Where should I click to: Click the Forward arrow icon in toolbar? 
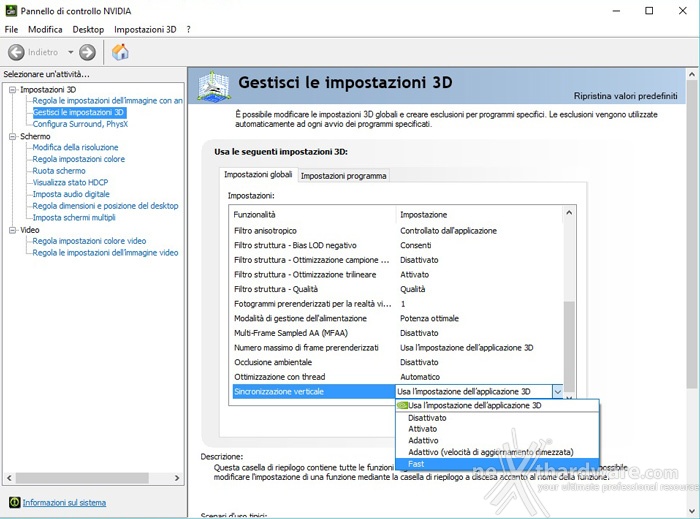pos(88,52)
